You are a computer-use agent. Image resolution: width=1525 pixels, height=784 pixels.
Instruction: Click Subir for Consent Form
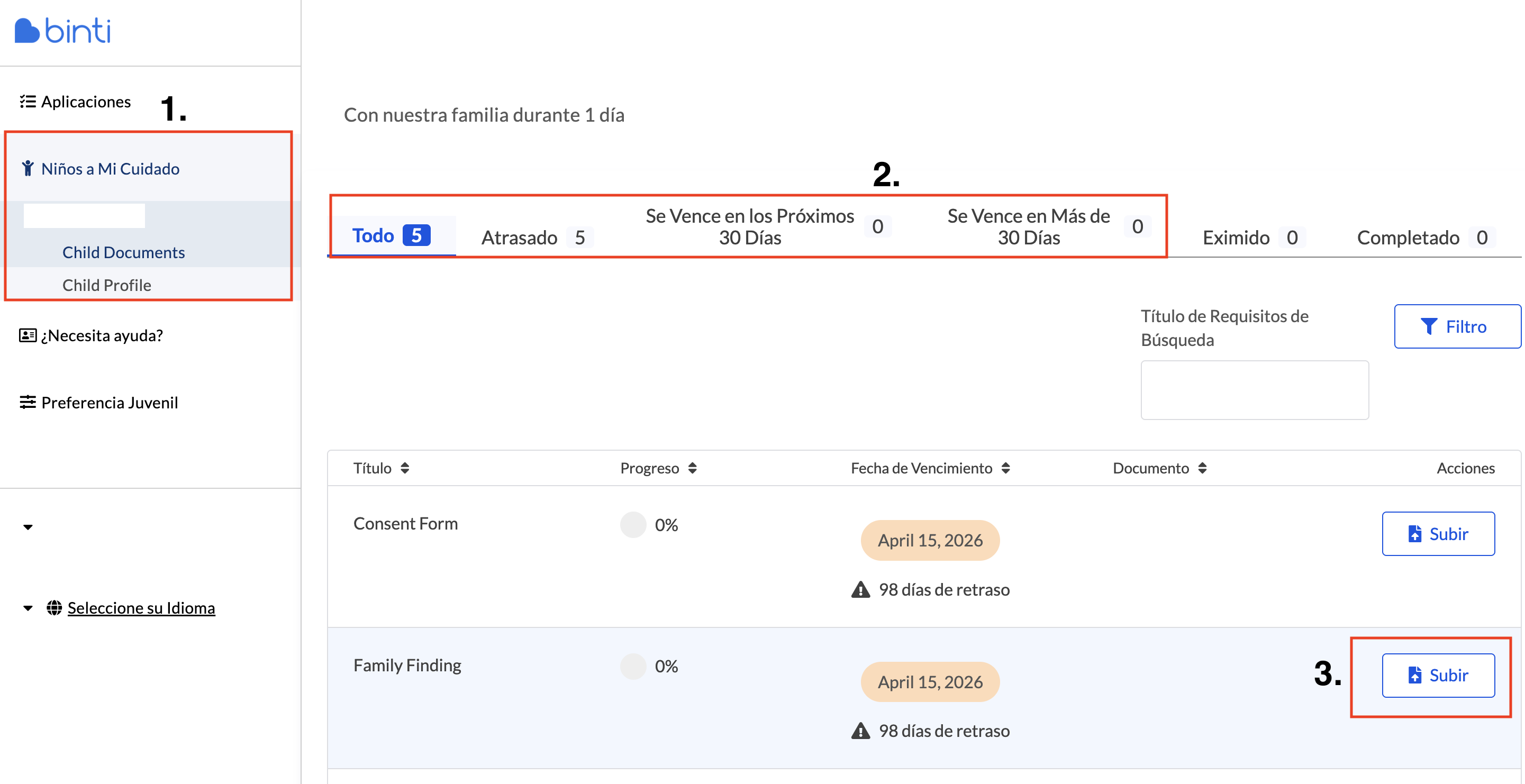pyautogui.click(x=1438, y=534)
